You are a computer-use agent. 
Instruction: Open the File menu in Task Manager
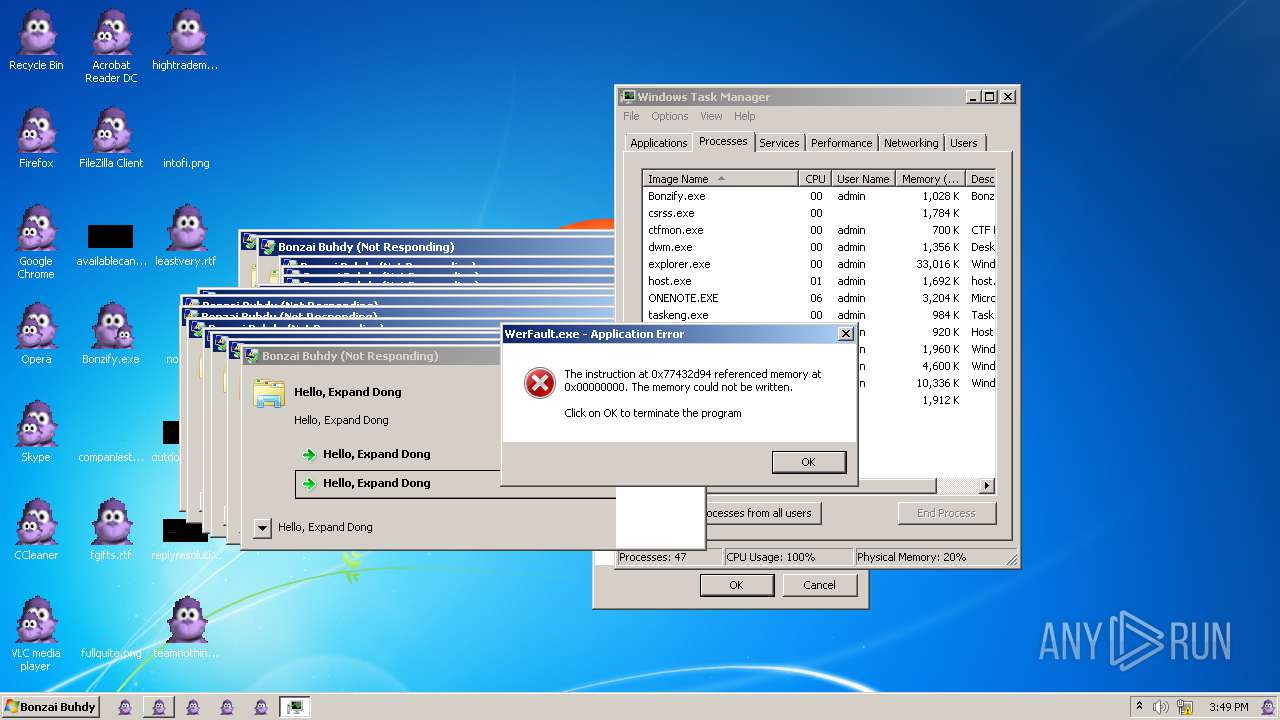tap(631, 116)
